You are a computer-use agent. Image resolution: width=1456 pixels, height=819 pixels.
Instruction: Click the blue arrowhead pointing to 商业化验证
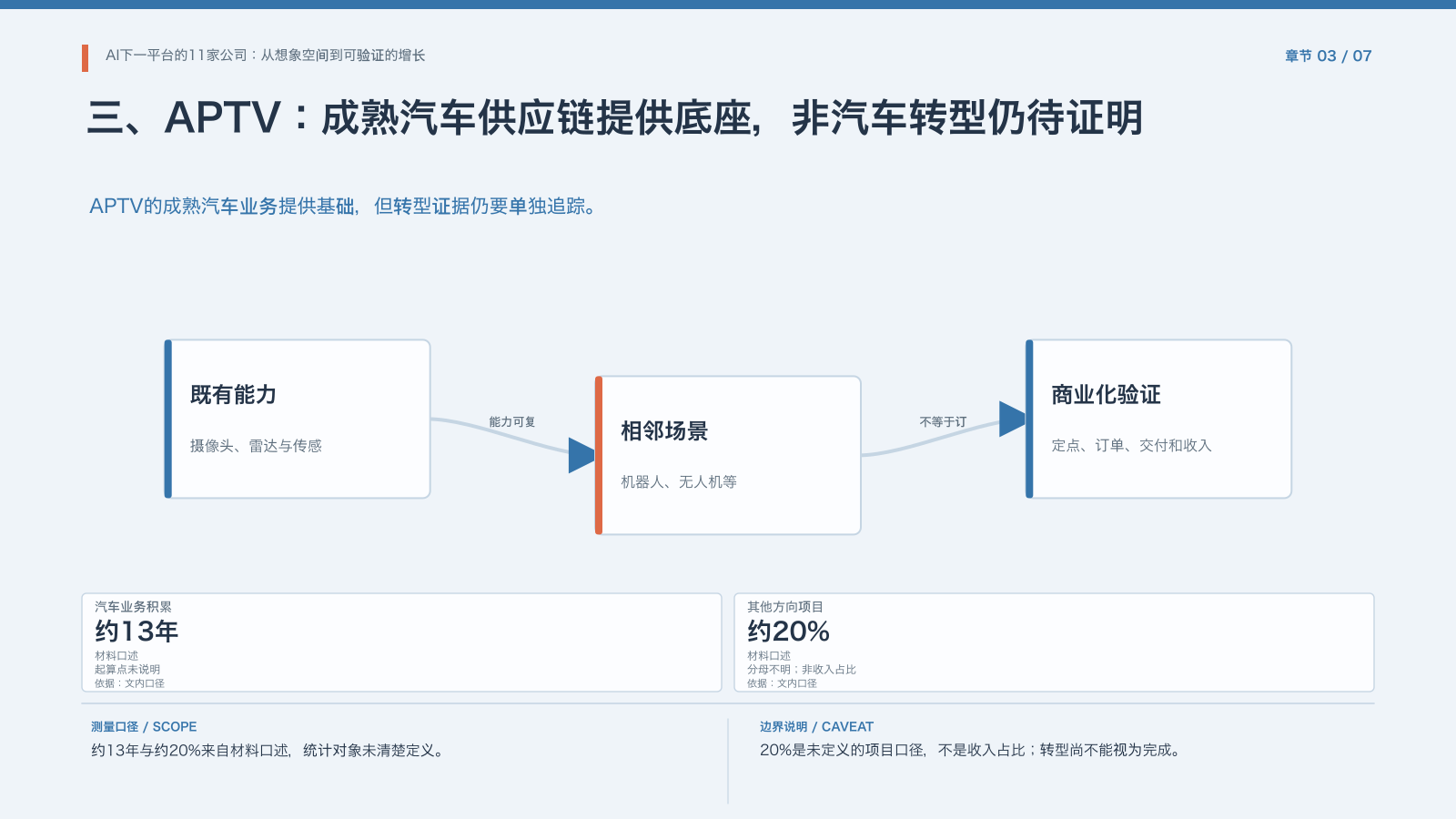(1012, 419)
